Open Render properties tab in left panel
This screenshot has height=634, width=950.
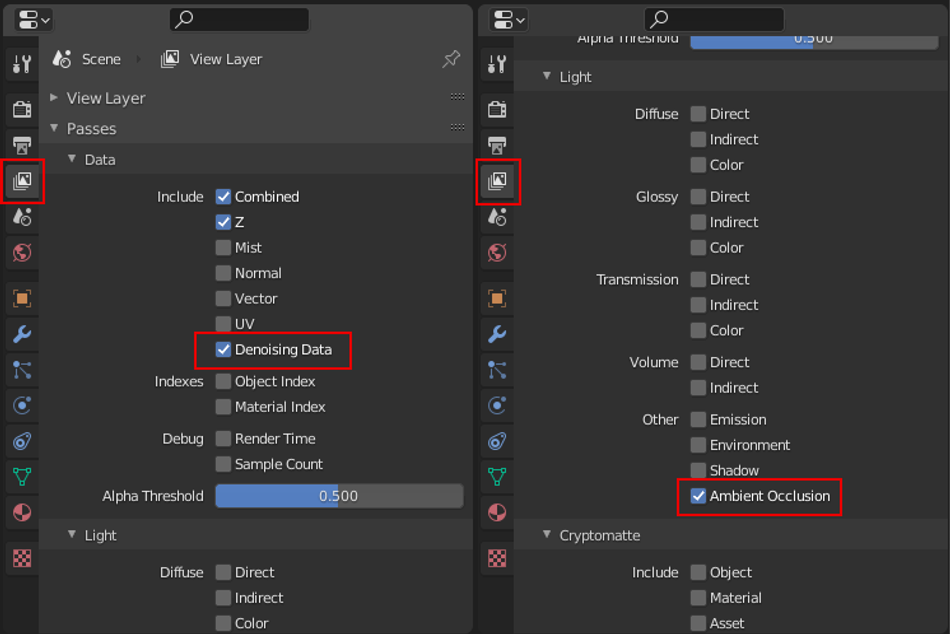(22, 109)
